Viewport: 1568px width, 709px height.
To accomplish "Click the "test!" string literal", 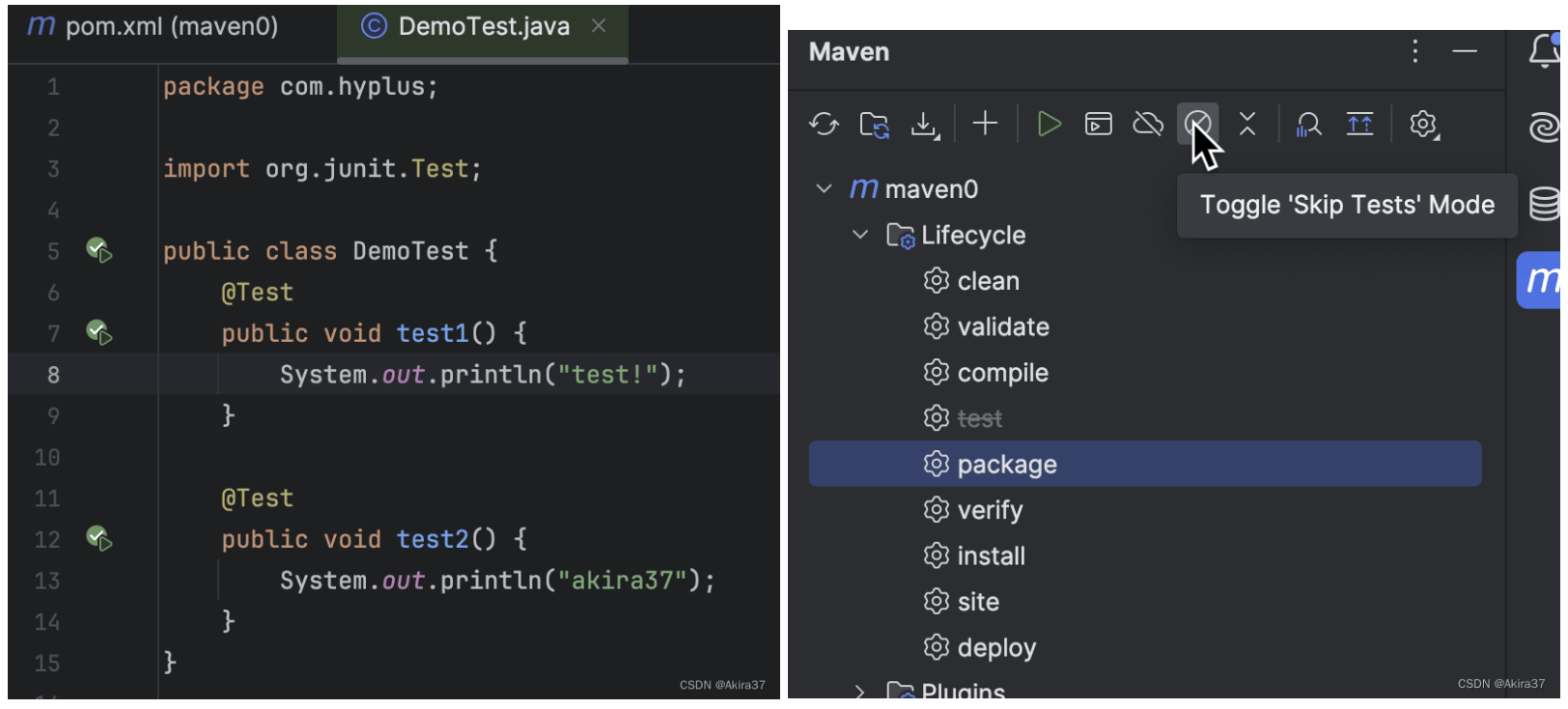I will pyautogui.click(x=607, y=375).
